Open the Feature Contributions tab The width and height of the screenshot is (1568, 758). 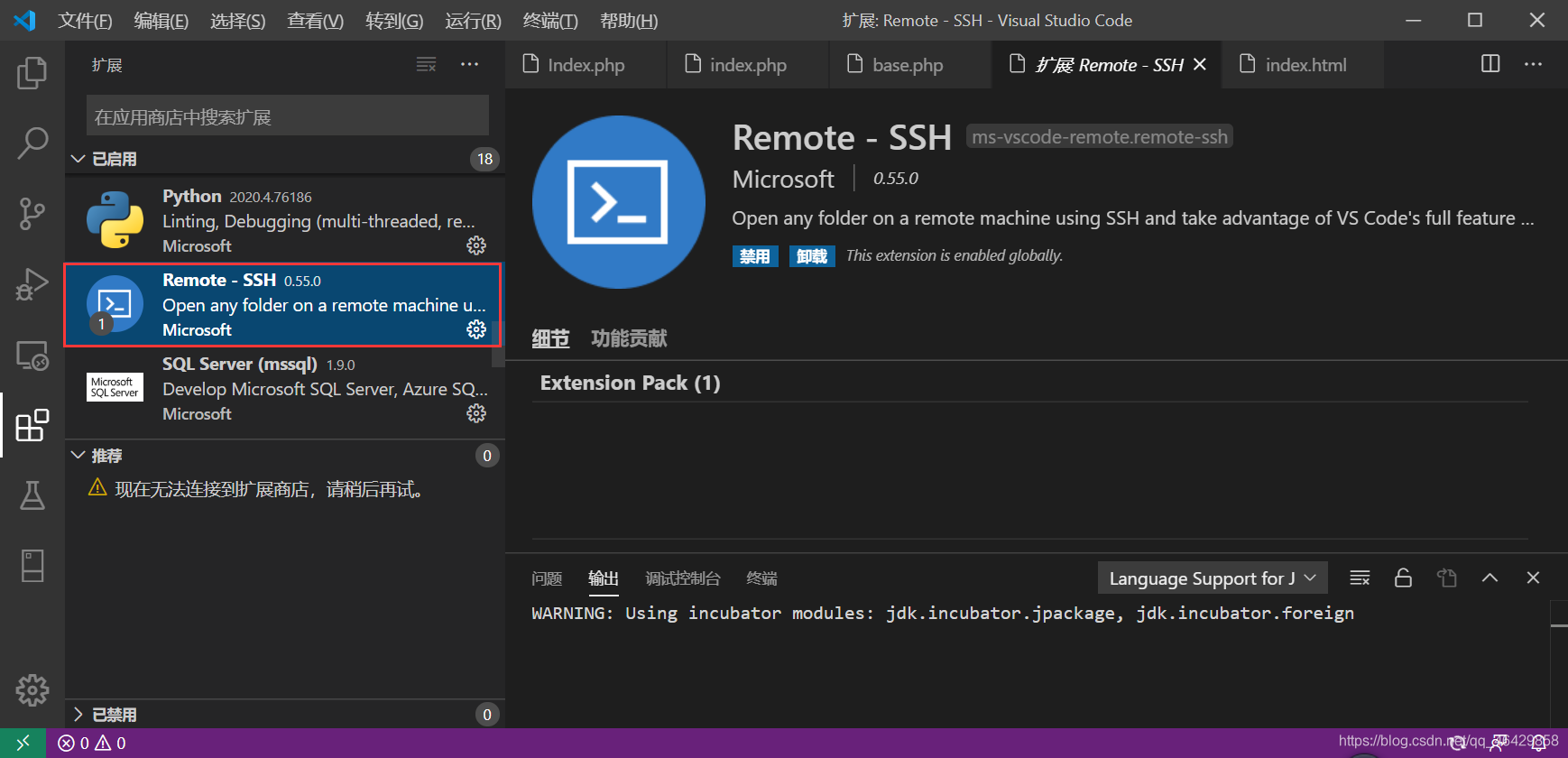coord(629,338)
